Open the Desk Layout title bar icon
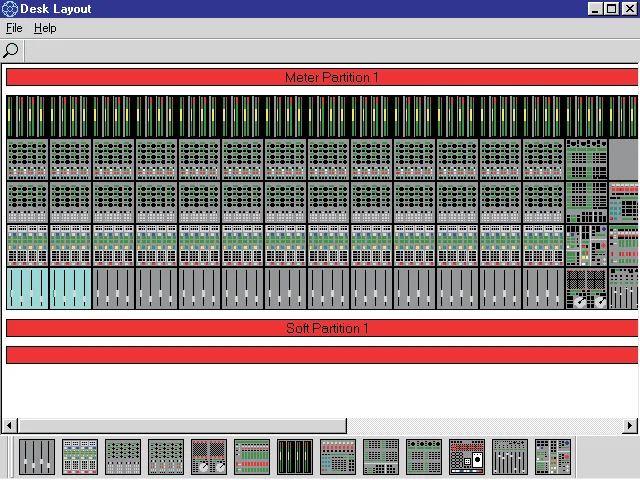 click(x=9, y=9)
